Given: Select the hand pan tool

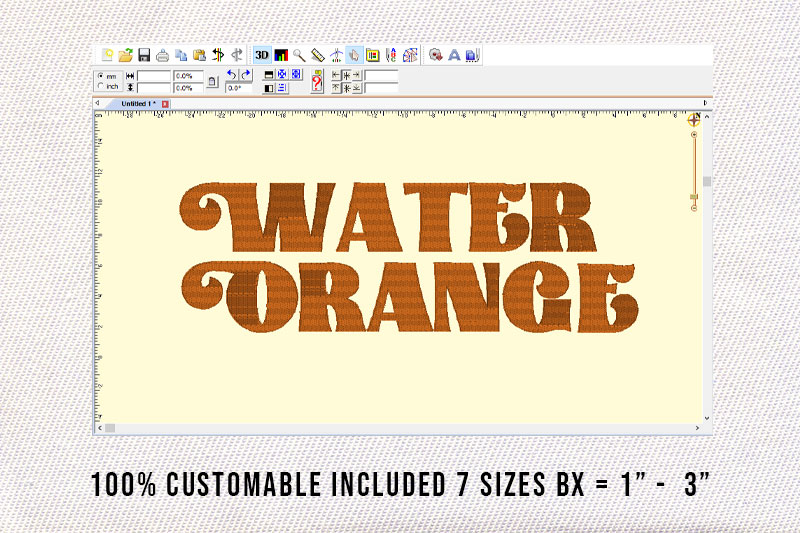Looking at the screenshot, I should coord(354,55).
